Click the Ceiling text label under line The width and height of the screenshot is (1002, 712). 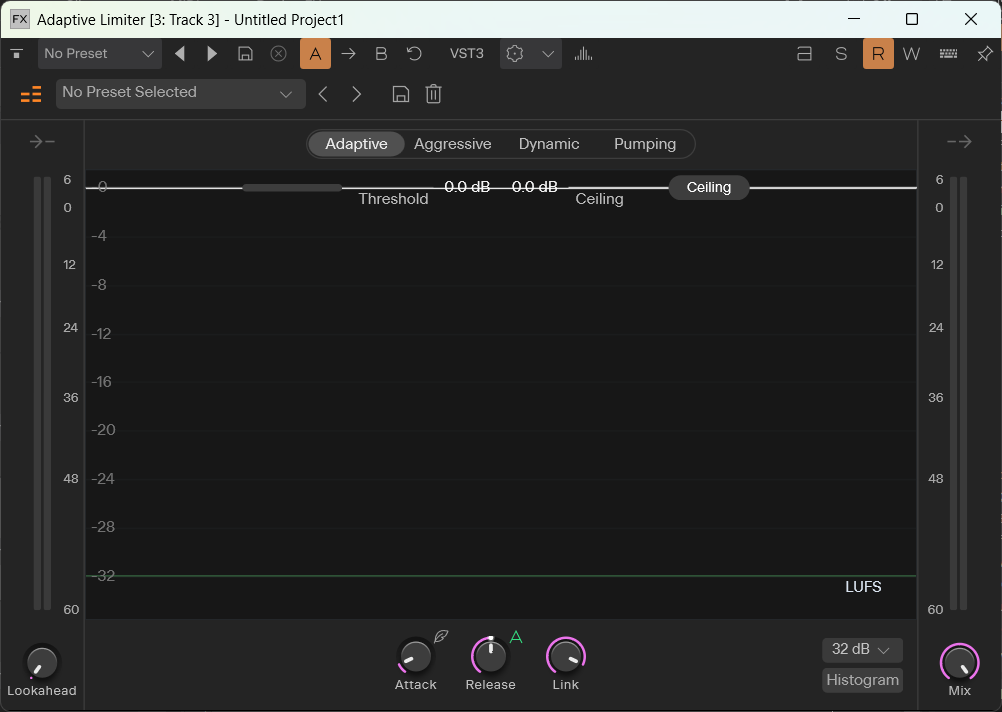point(599,199)
